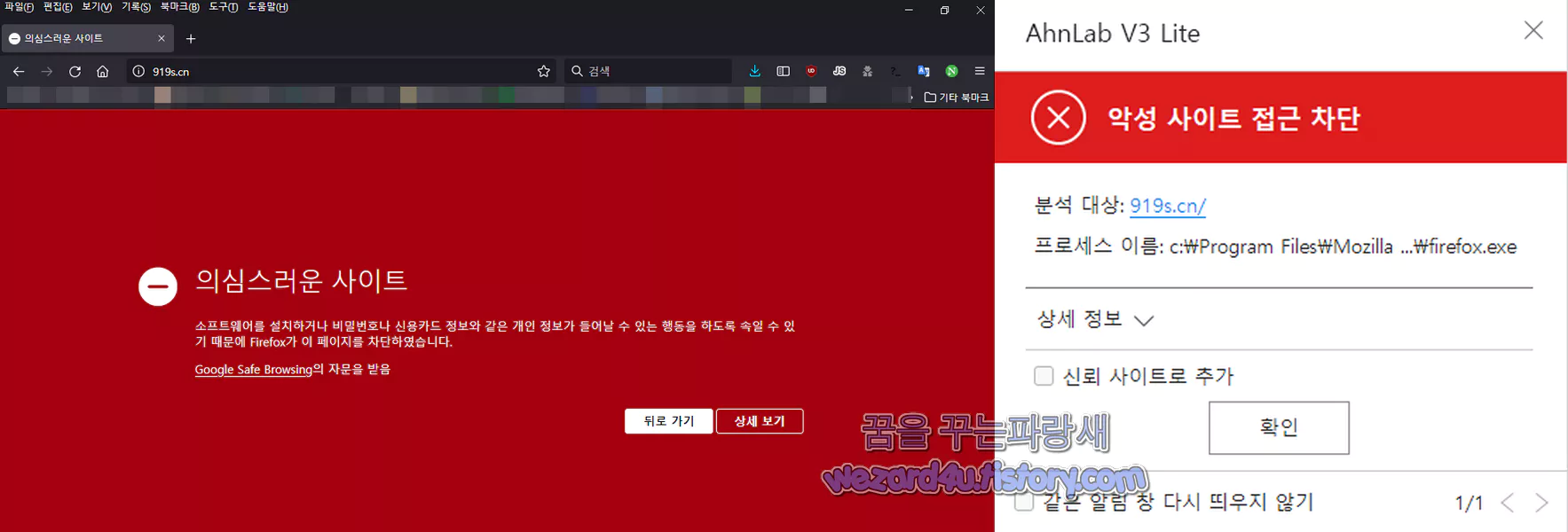Bookmark this page with the star icon

click(544, 71)
